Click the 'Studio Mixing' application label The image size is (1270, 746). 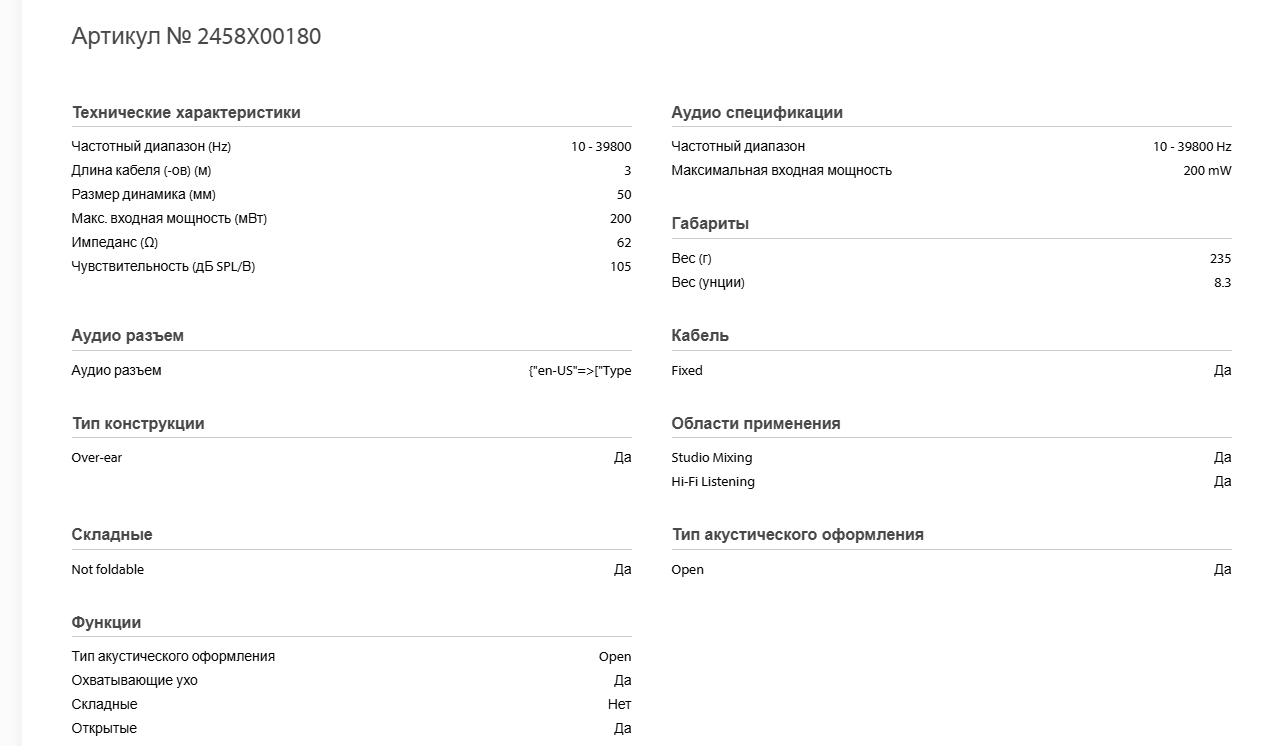pyautogui.click(x=712, y=458)
